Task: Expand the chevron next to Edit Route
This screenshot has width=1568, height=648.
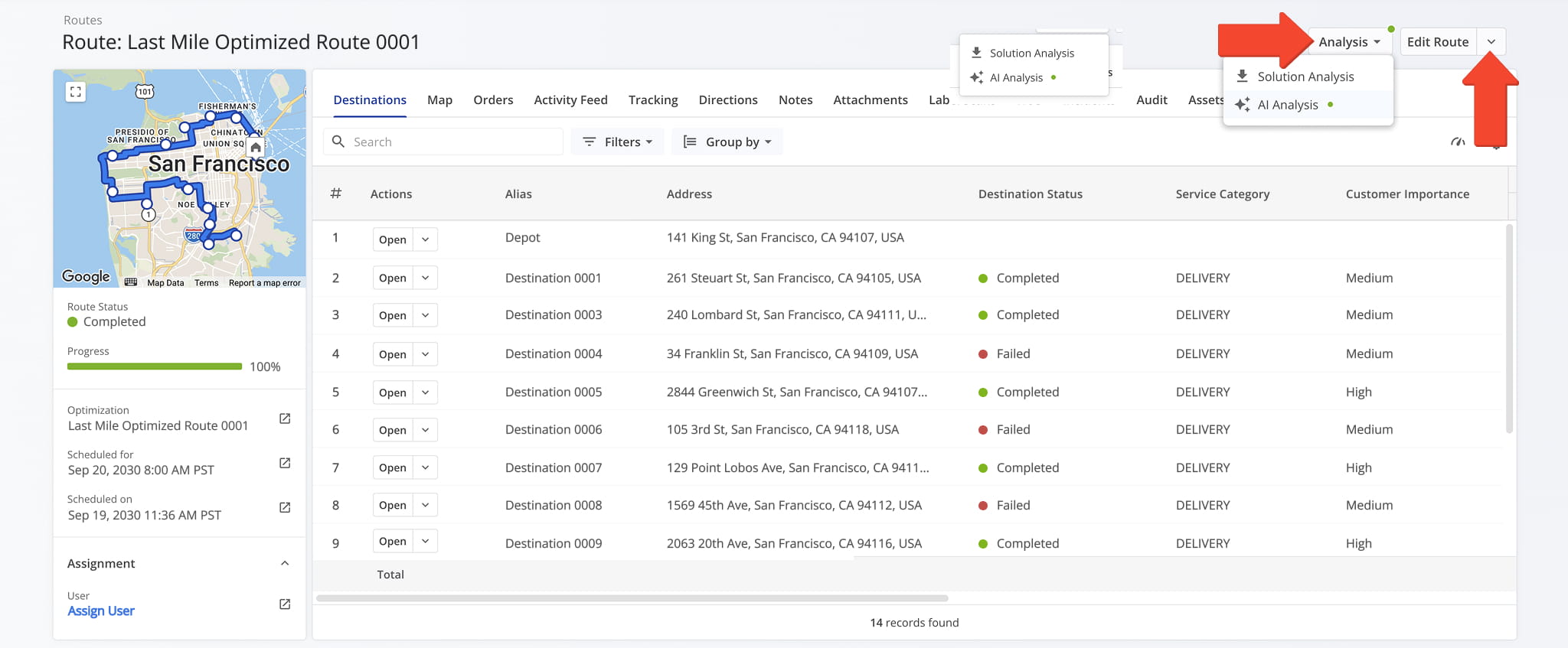Action: pyautogui.click(x=1491, y=42)
